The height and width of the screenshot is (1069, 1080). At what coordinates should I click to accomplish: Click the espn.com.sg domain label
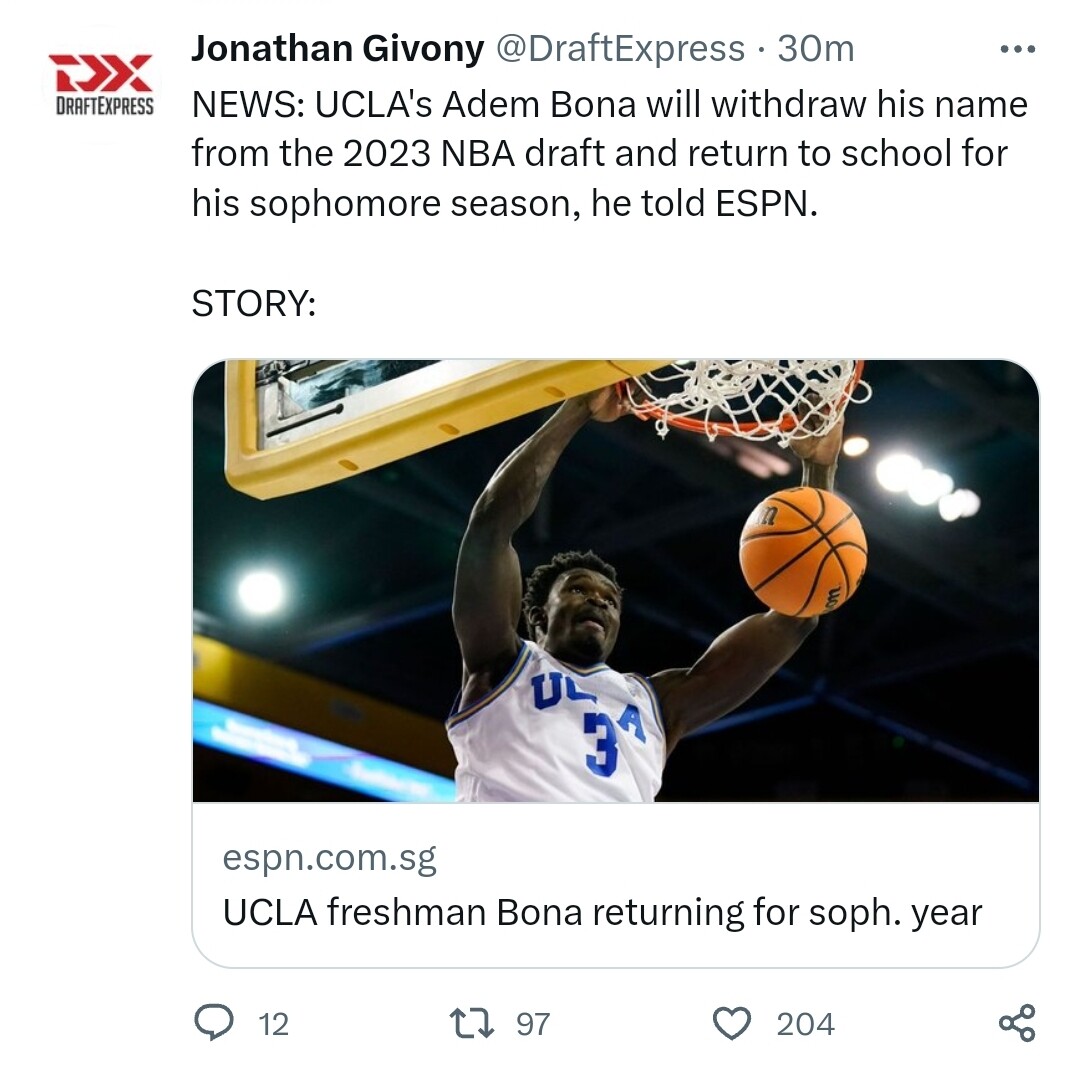[329, 858]
